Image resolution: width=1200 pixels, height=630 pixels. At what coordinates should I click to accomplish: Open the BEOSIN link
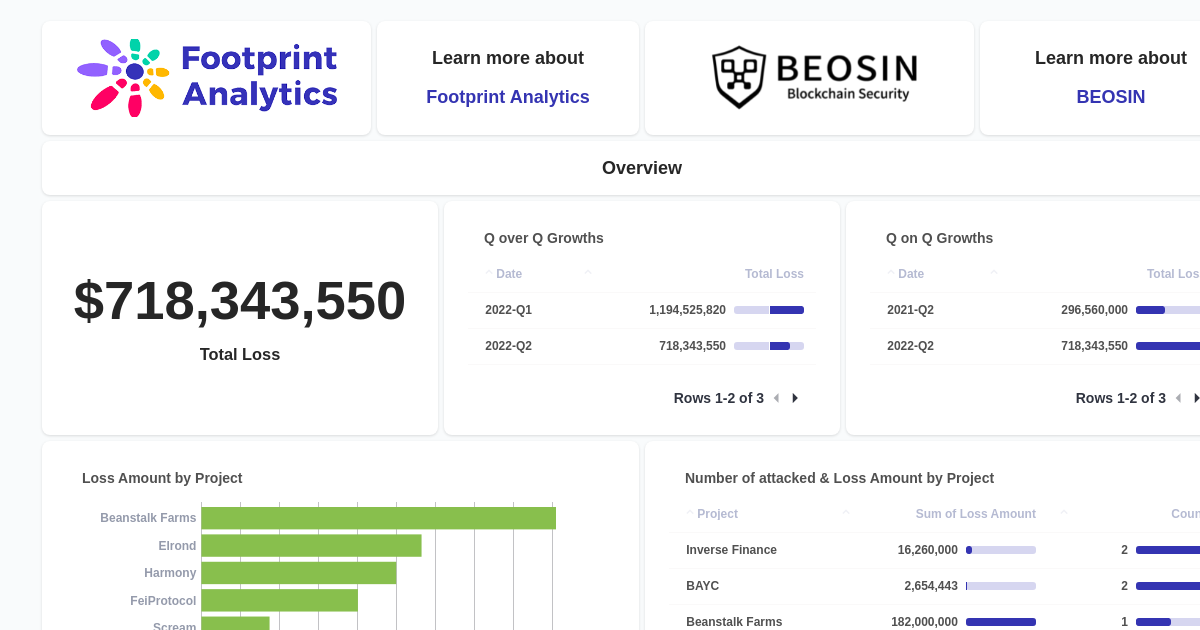1110,97
